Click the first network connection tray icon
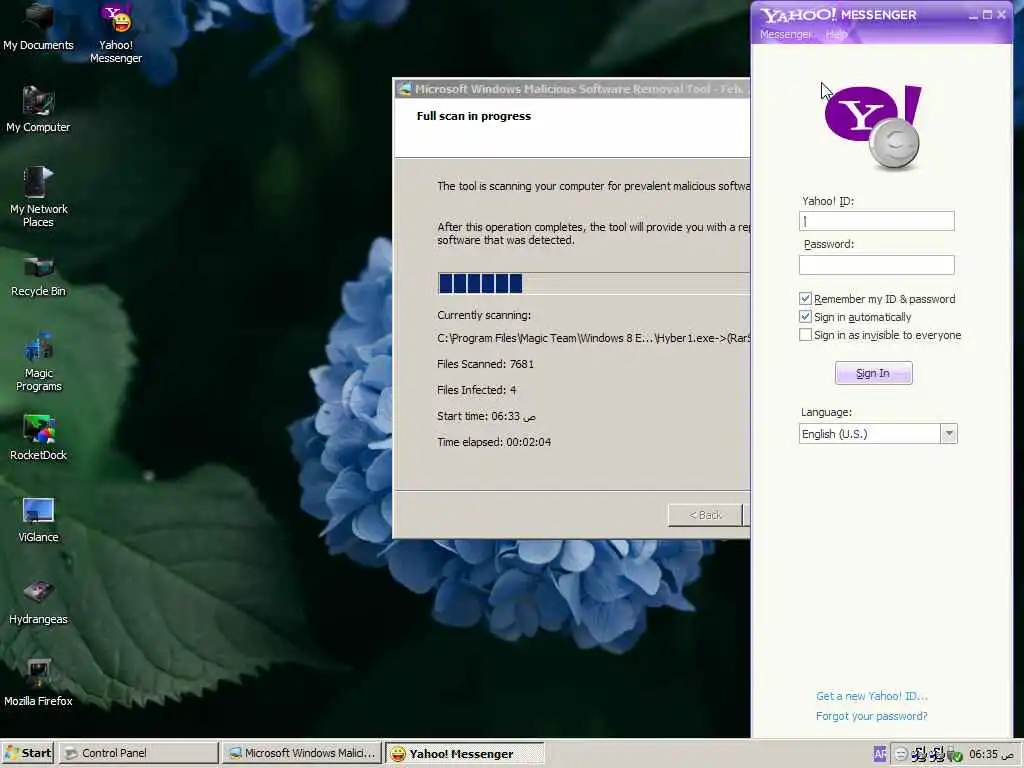This screenshot has width=1024, height=768. [x=919, y=754]
